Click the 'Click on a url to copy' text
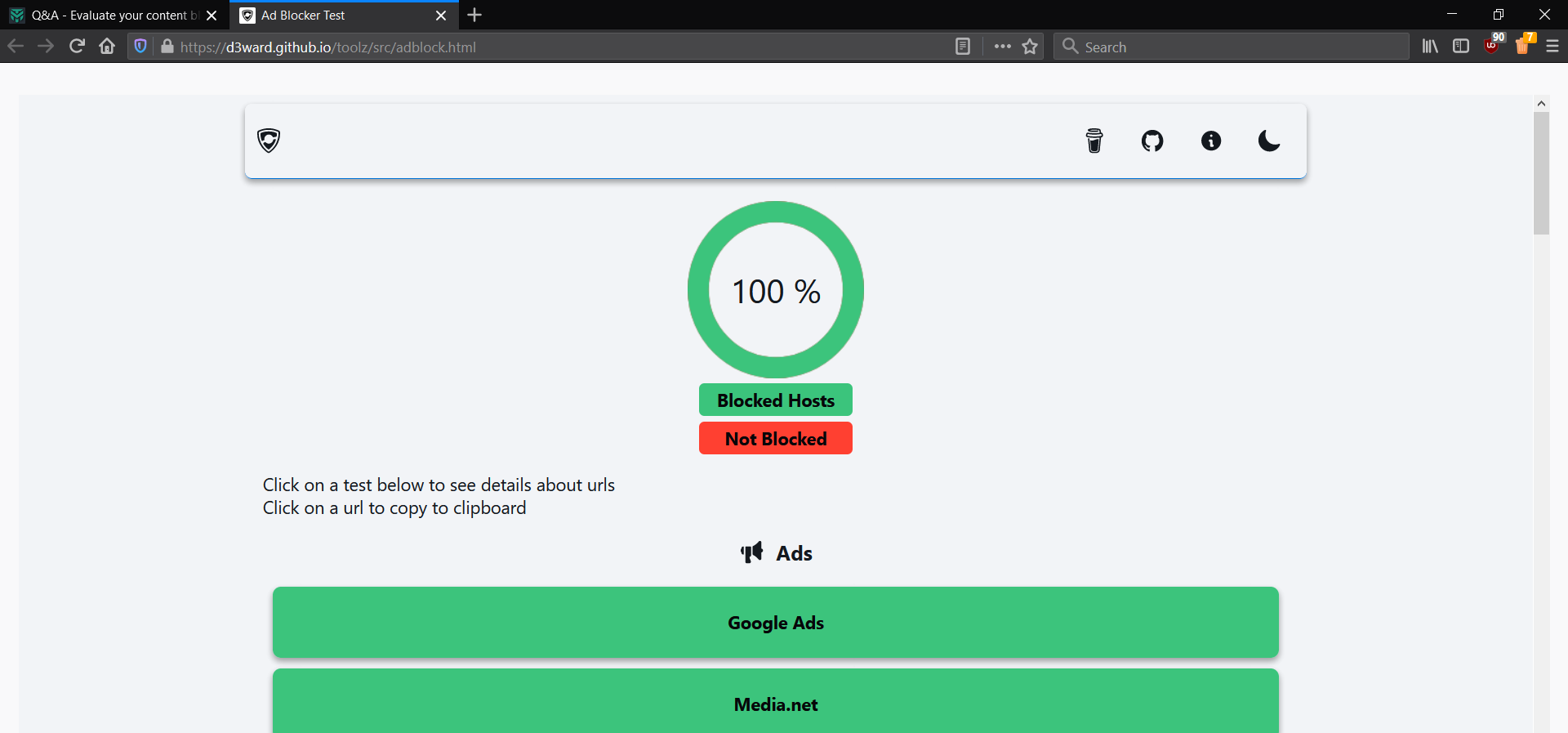The height and width of the screenshot is (733, 1568). tap(394, 507)
